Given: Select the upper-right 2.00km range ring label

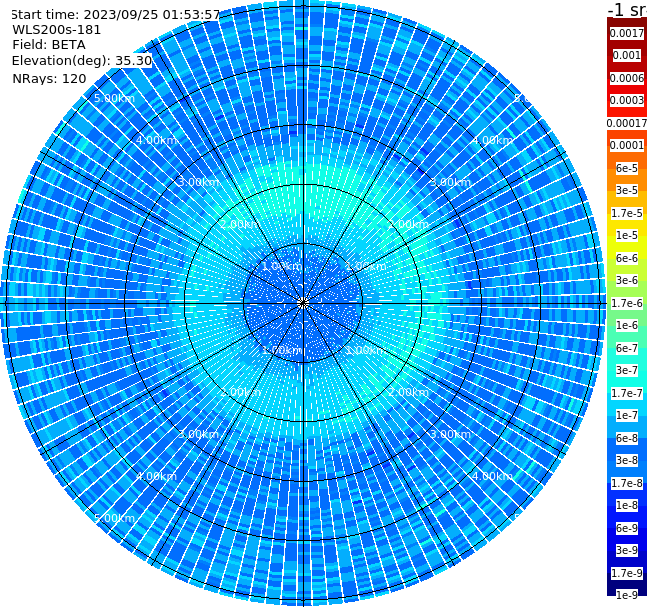Looking at the screenshot, I should [x=408, y=224].
